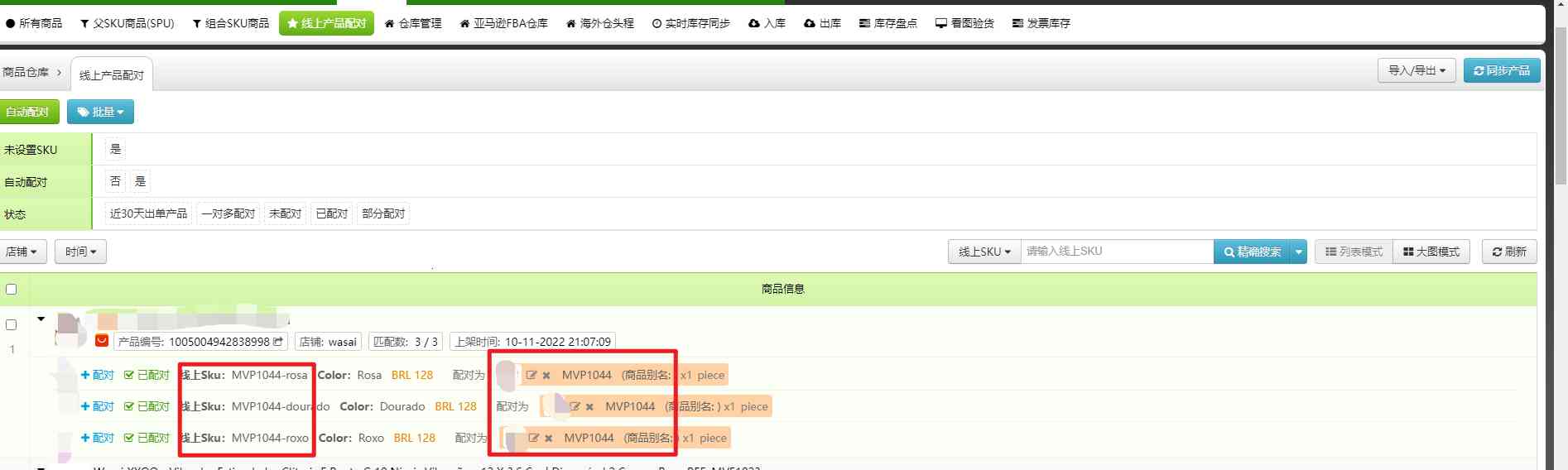Open 组合SKU商品 navigation item
The height and width of the screenshot is (470, 1568).
click(231, 23)
